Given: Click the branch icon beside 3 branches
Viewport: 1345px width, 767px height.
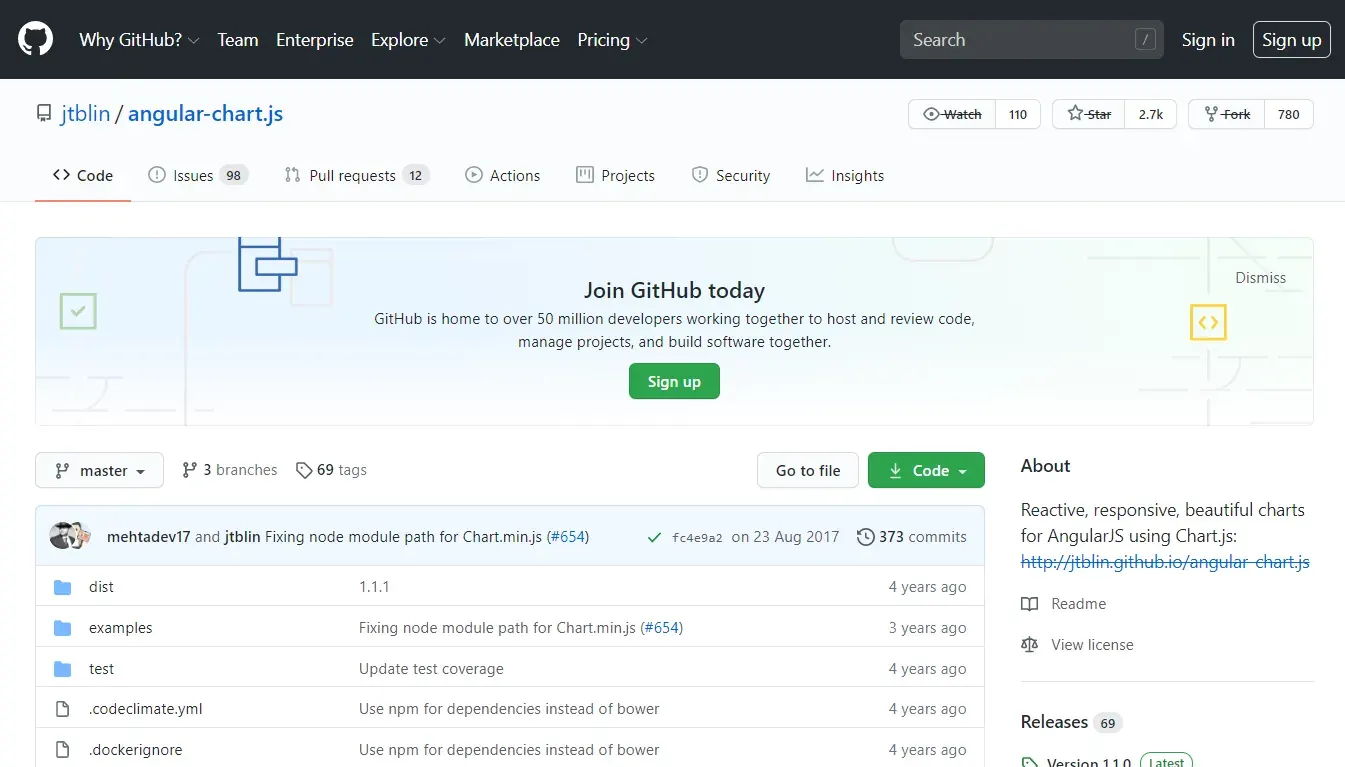Looking at the screenshot, I should pos(189,470).
